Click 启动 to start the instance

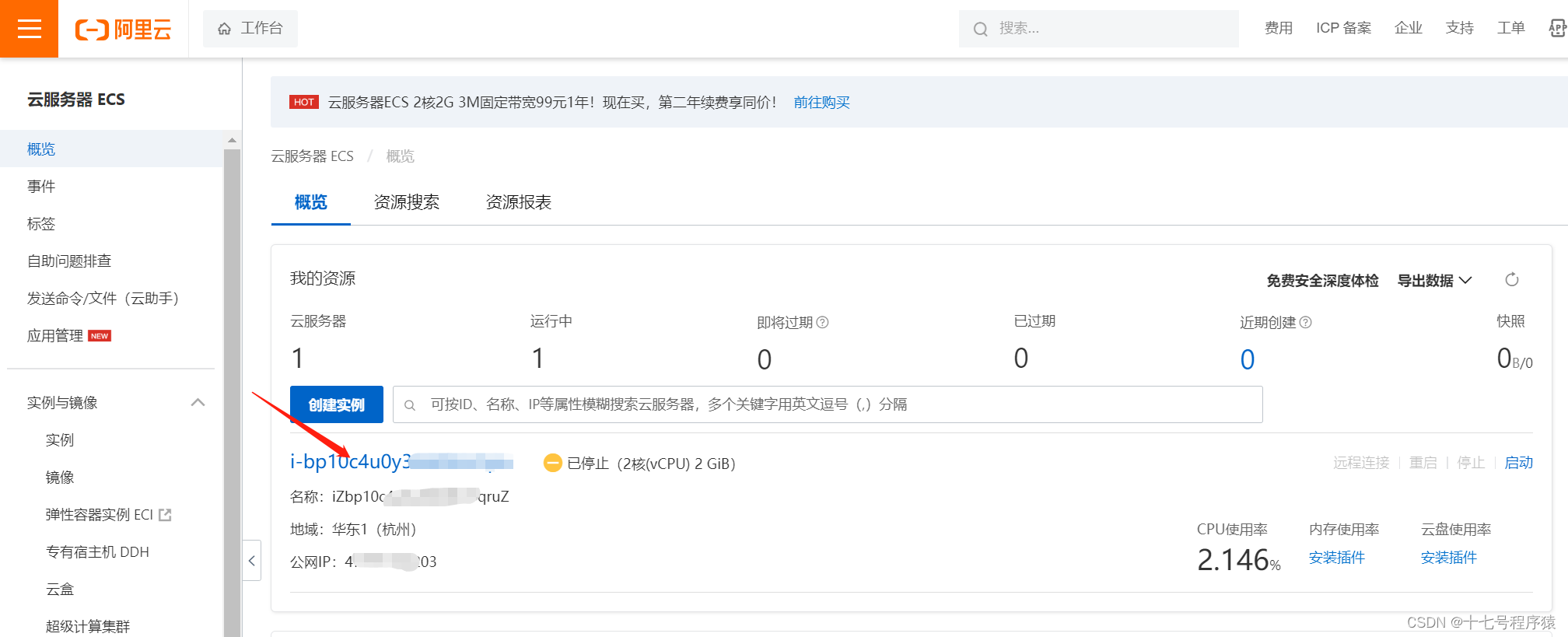click(1518, 463)
